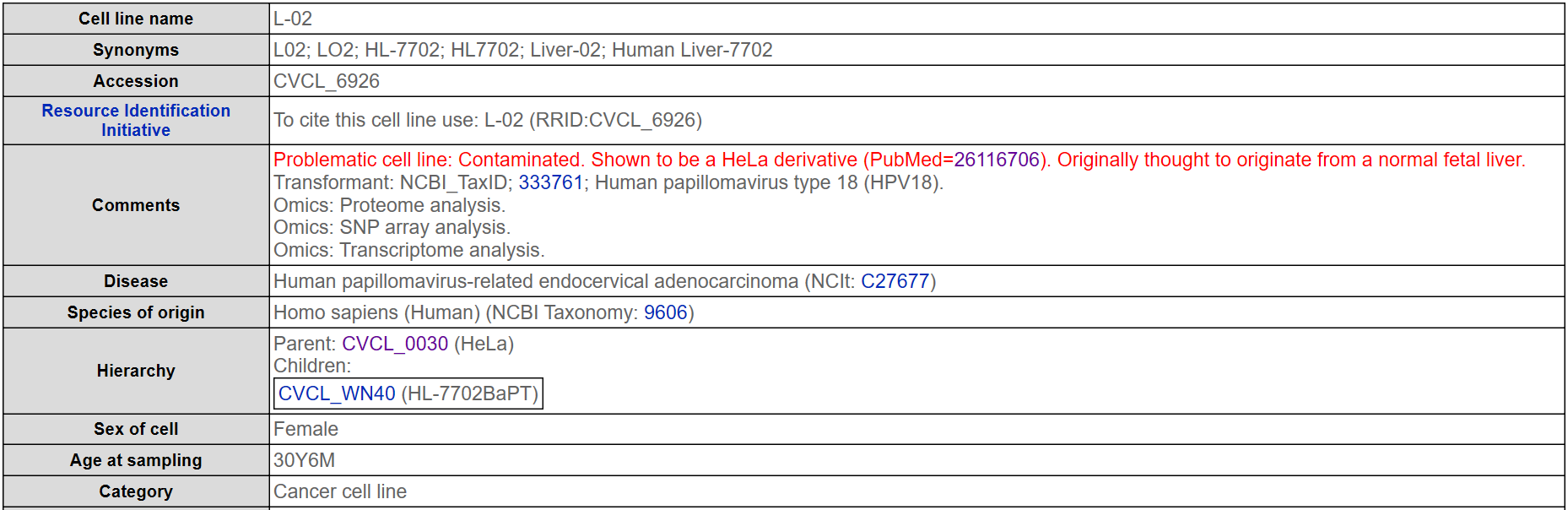Open parent cell line CVCL_0030

[x=395, y=344]
